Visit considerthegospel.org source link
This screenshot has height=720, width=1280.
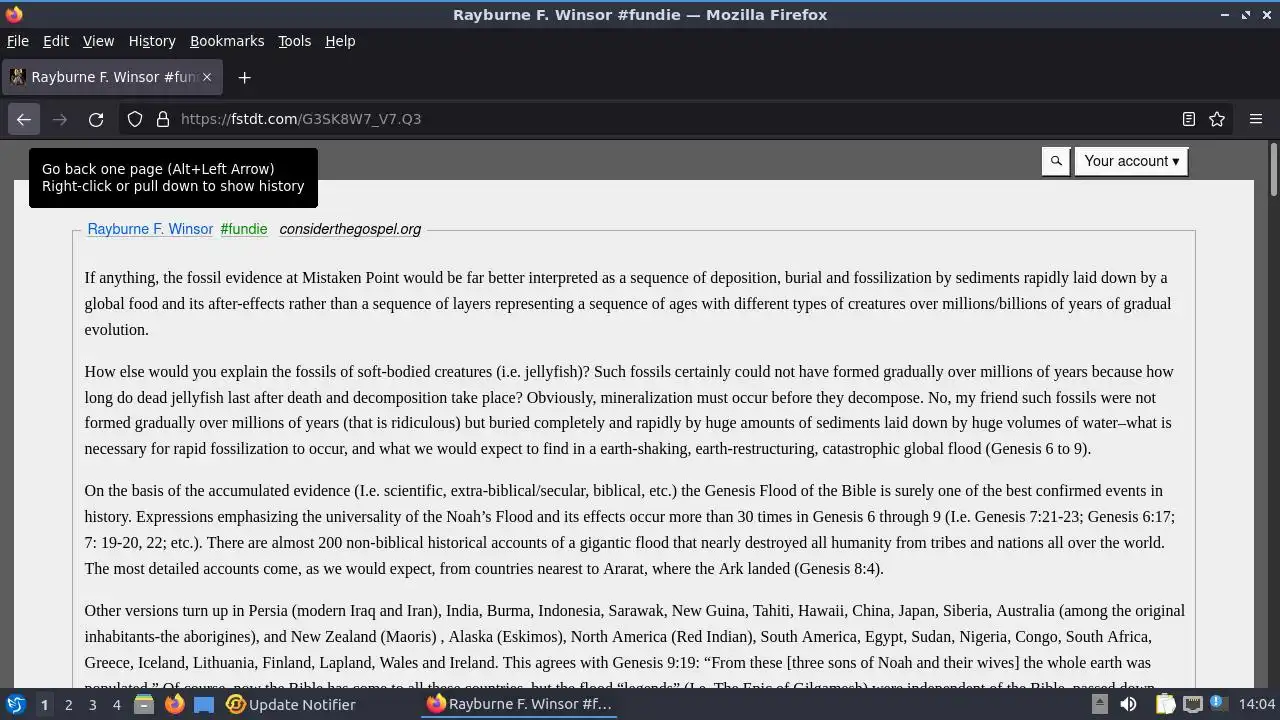pos(350,229)
